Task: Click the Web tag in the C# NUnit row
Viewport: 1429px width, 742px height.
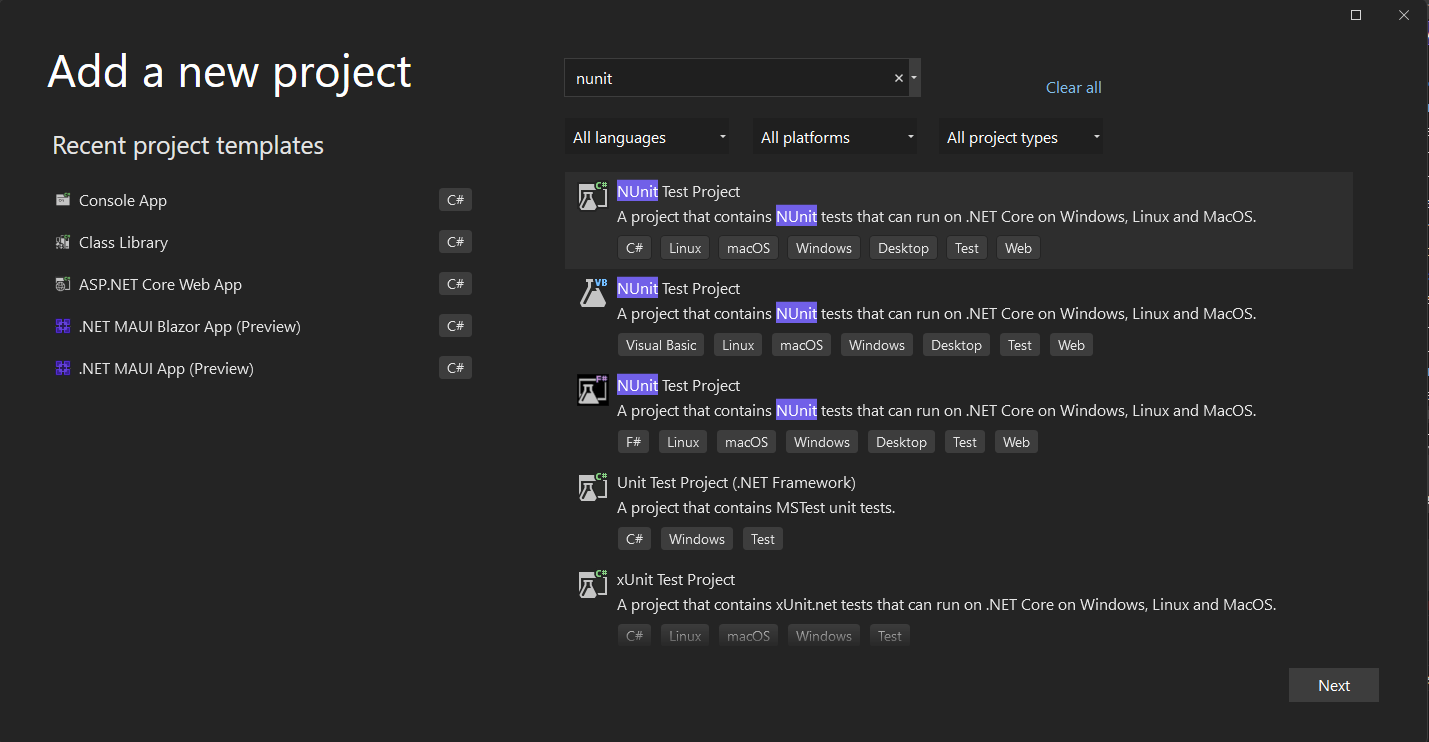Action: pos(1018,248)
